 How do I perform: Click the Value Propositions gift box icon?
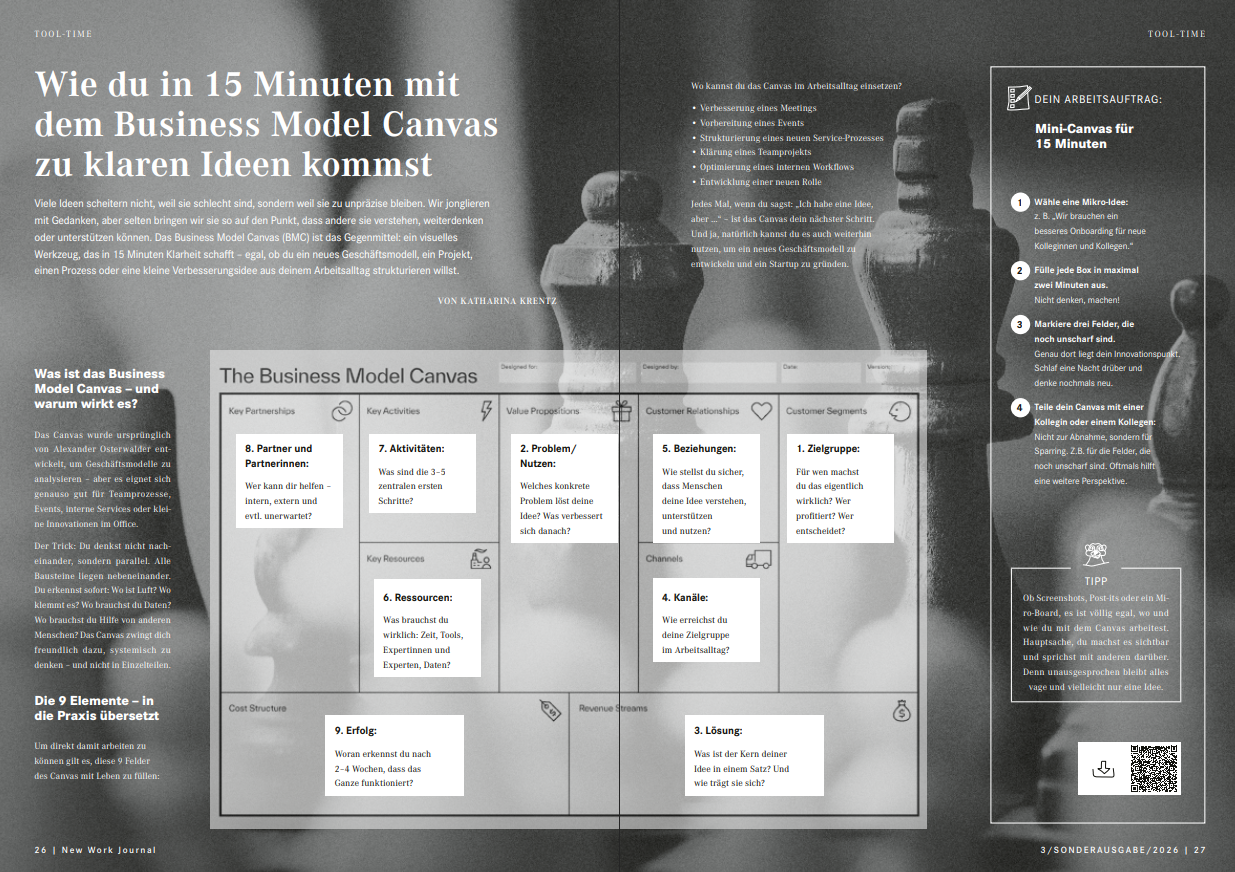(622, 411)
